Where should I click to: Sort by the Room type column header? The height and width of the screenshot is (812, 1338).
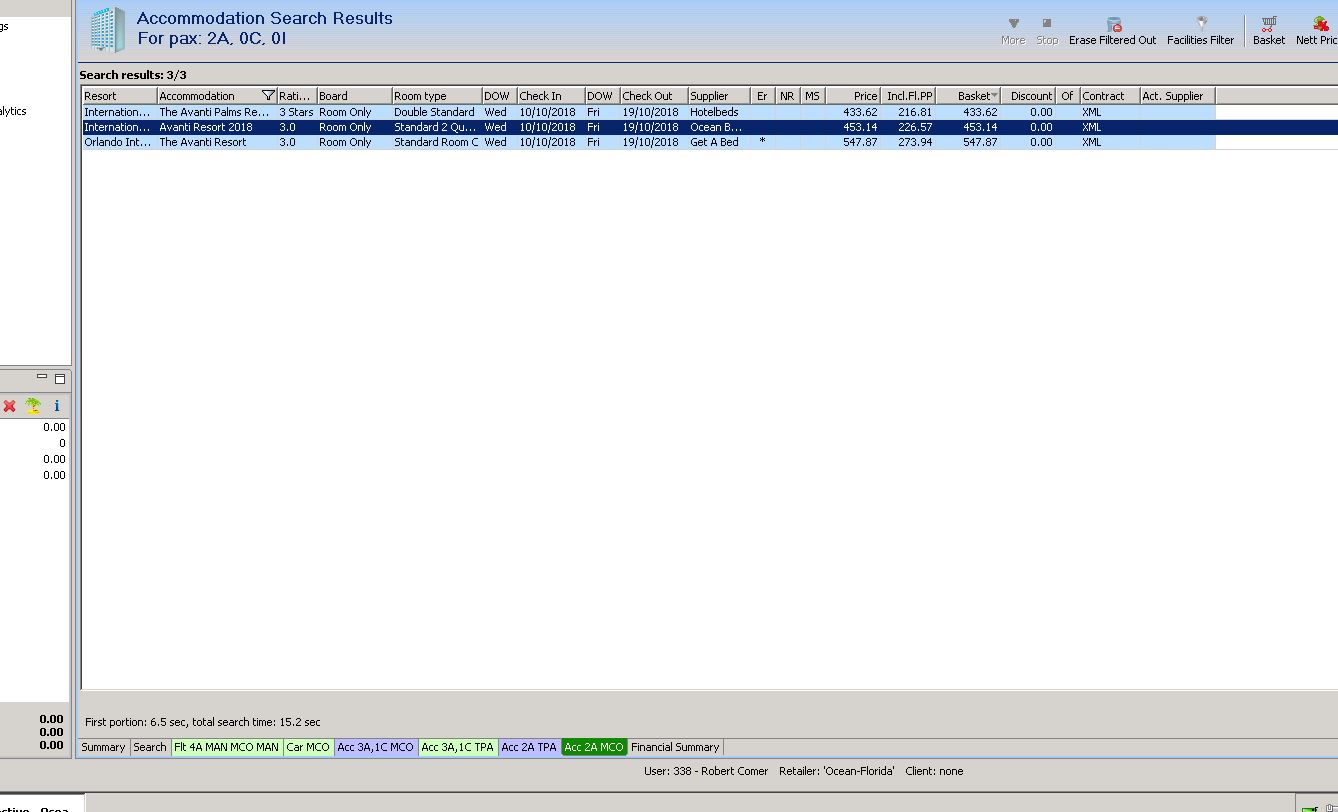(x=436, y=96)
